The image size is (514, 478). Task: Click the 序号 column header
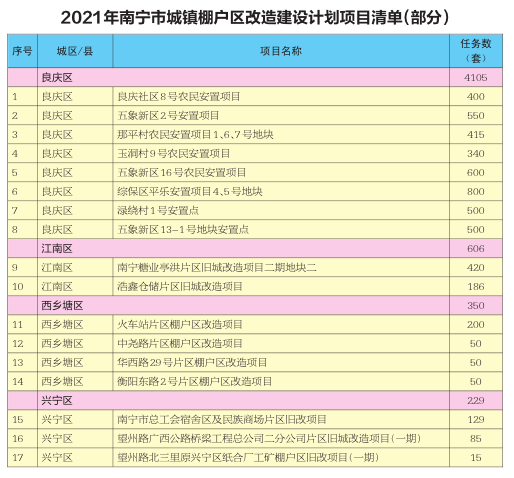(22, 51)
